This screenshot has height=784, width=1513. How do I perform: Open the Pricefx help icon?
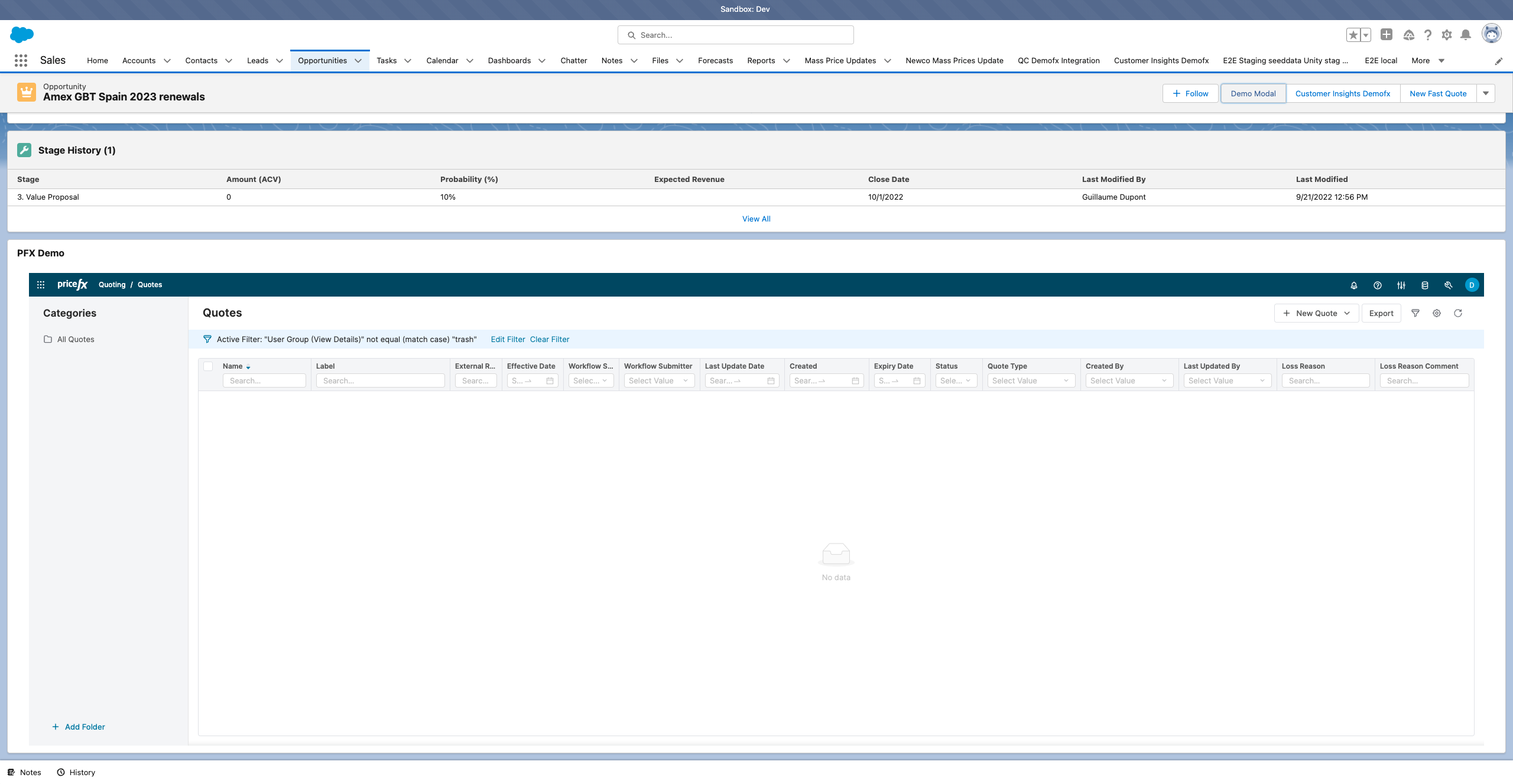[x=1377, y=285]
